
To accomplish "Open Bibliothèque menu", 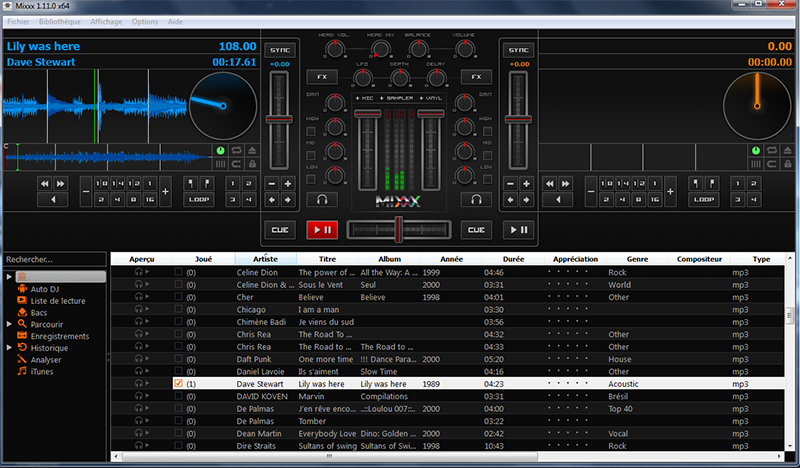I will pos(60,21).
